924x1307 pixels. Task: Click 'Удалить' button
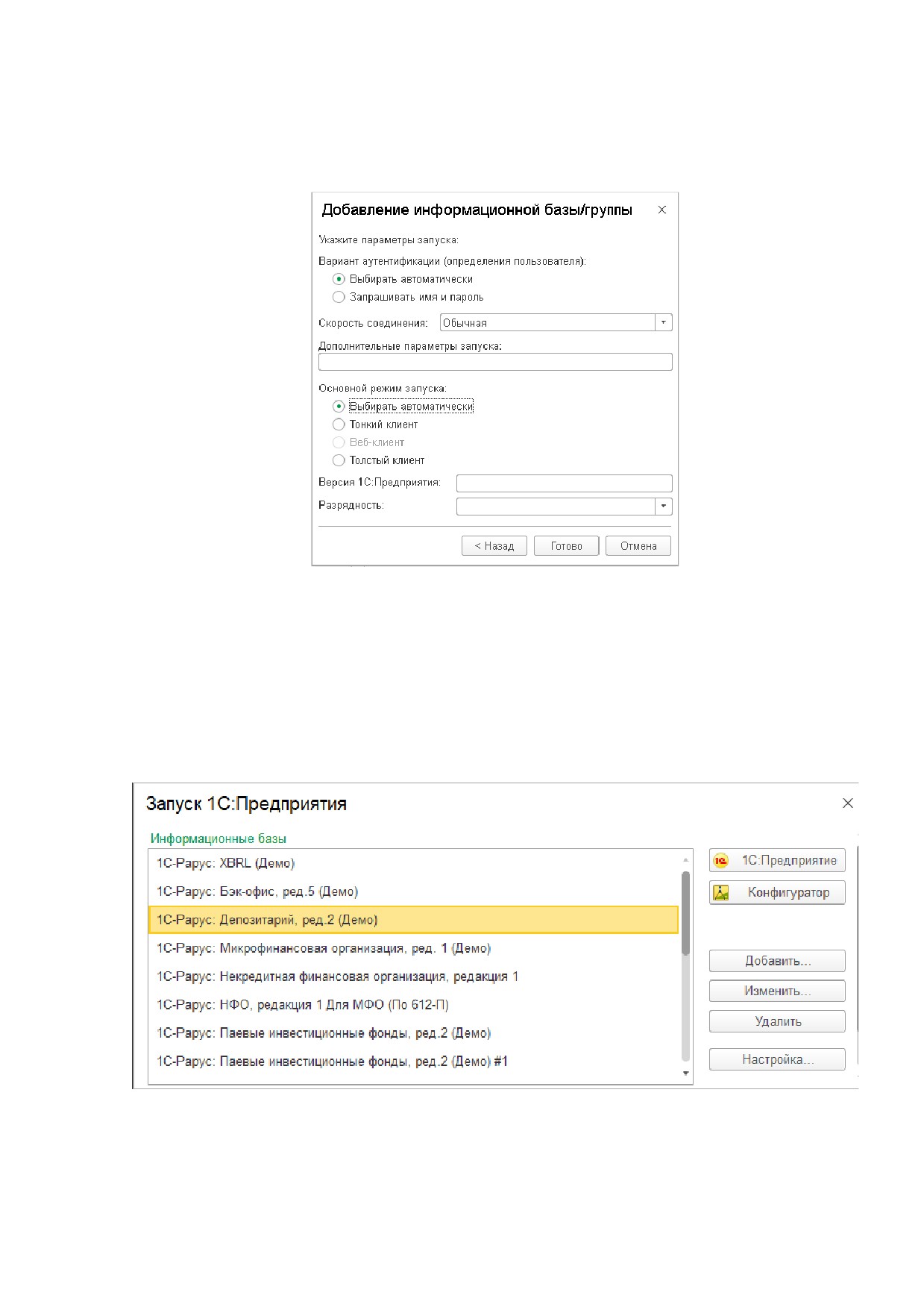(777, 1021)
